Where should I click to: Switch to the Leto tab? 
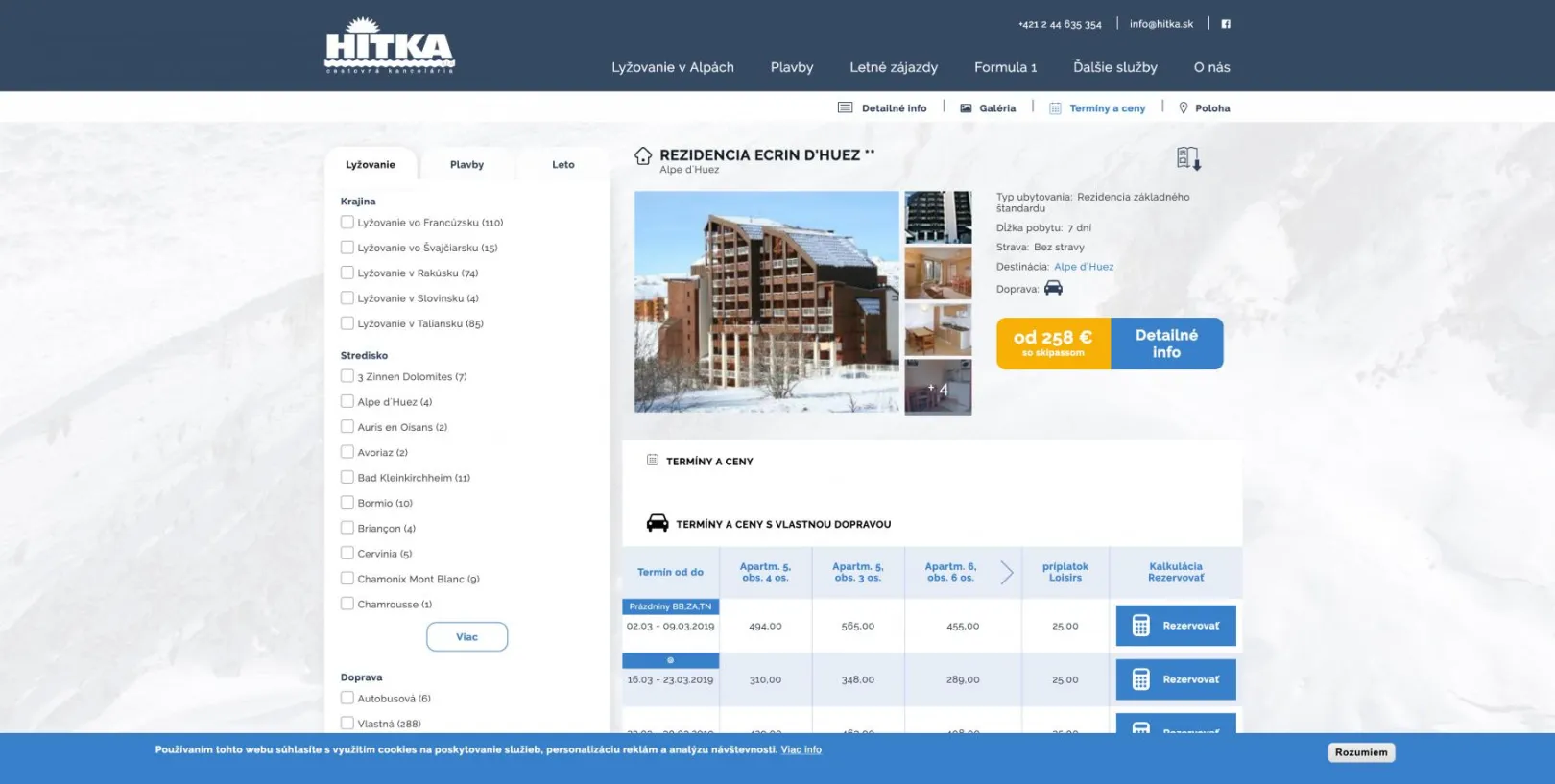563,164
